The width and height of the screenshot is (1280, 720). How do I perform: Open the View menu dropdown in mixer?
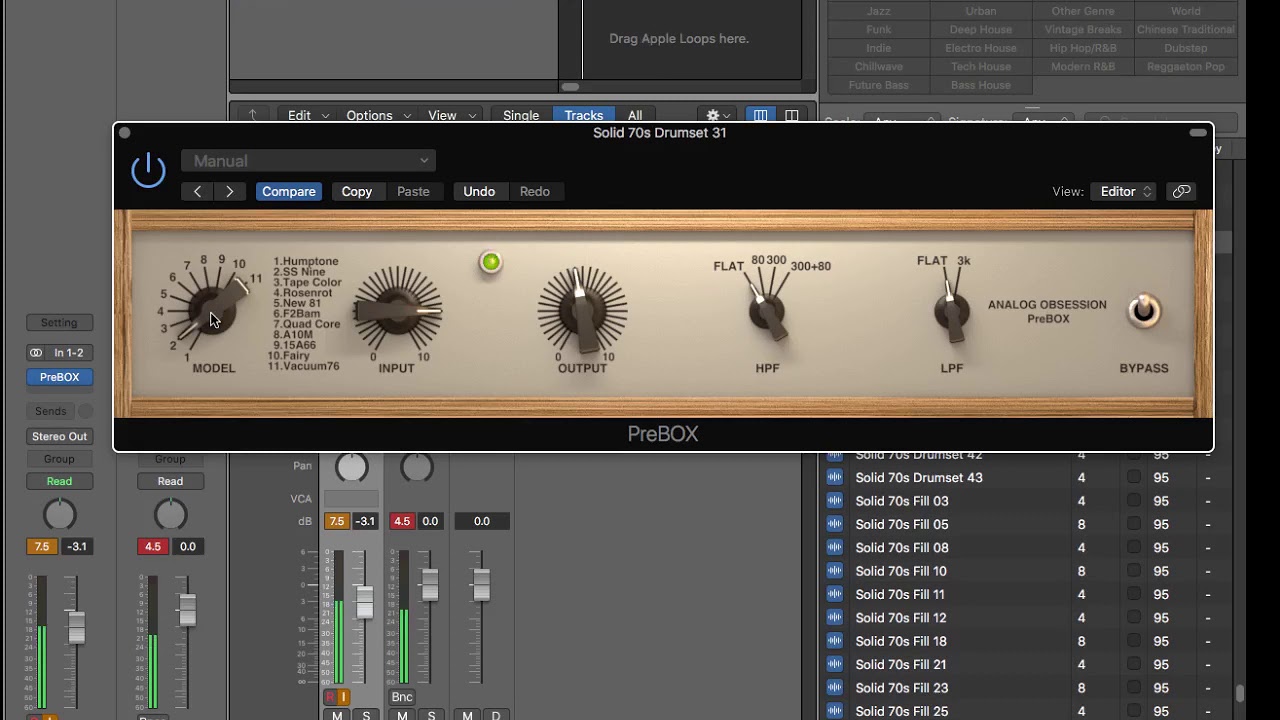click(x=452, y=116)
